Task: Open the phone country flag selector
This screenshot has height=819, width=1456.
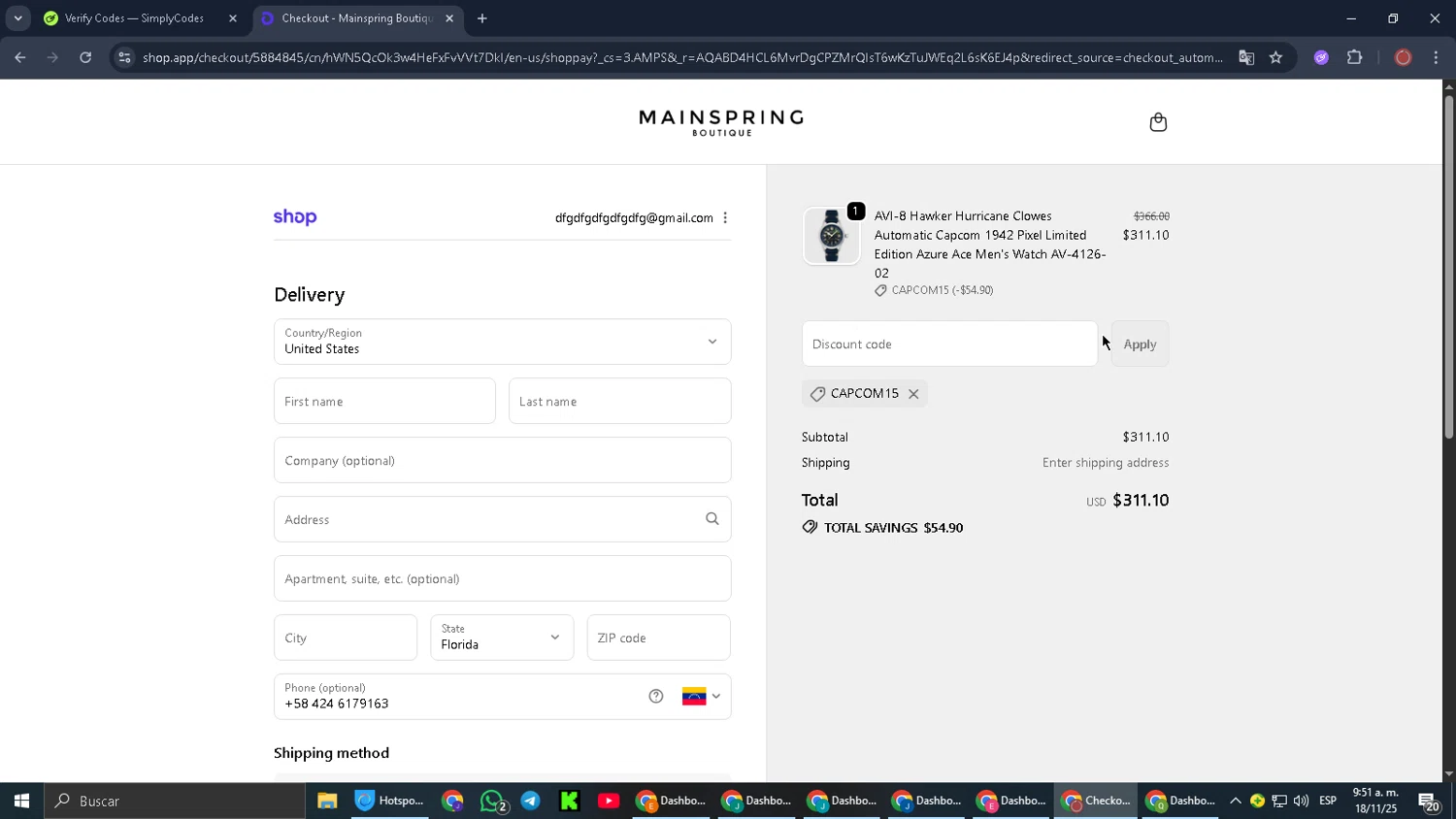Action: click(x=702, y=697)
